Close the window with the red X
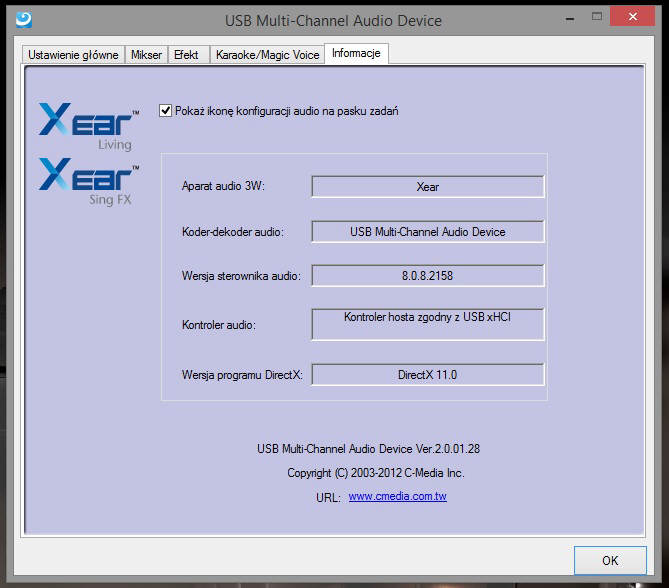The height and width of the screenshot is (588, 669). (x=632, y=17)
